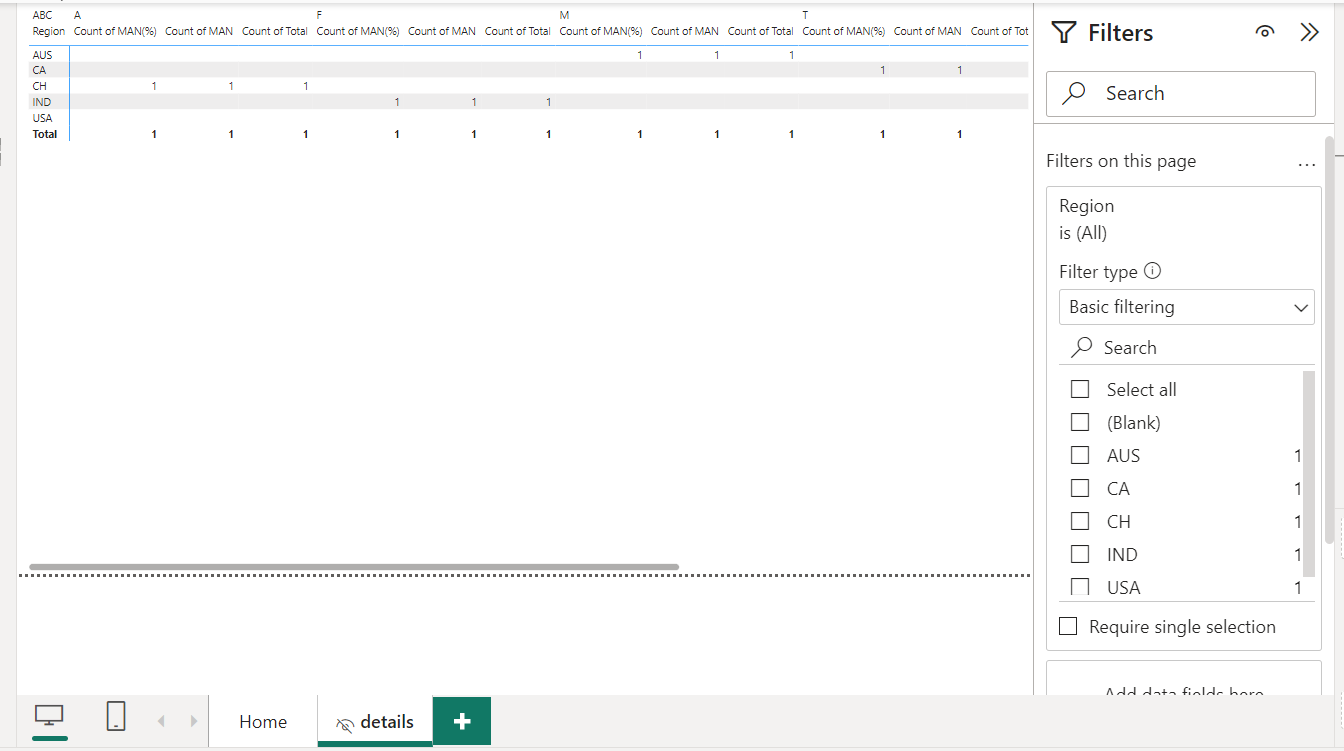
Task: Check the Select all checkbox
Action: point(1080,389)
